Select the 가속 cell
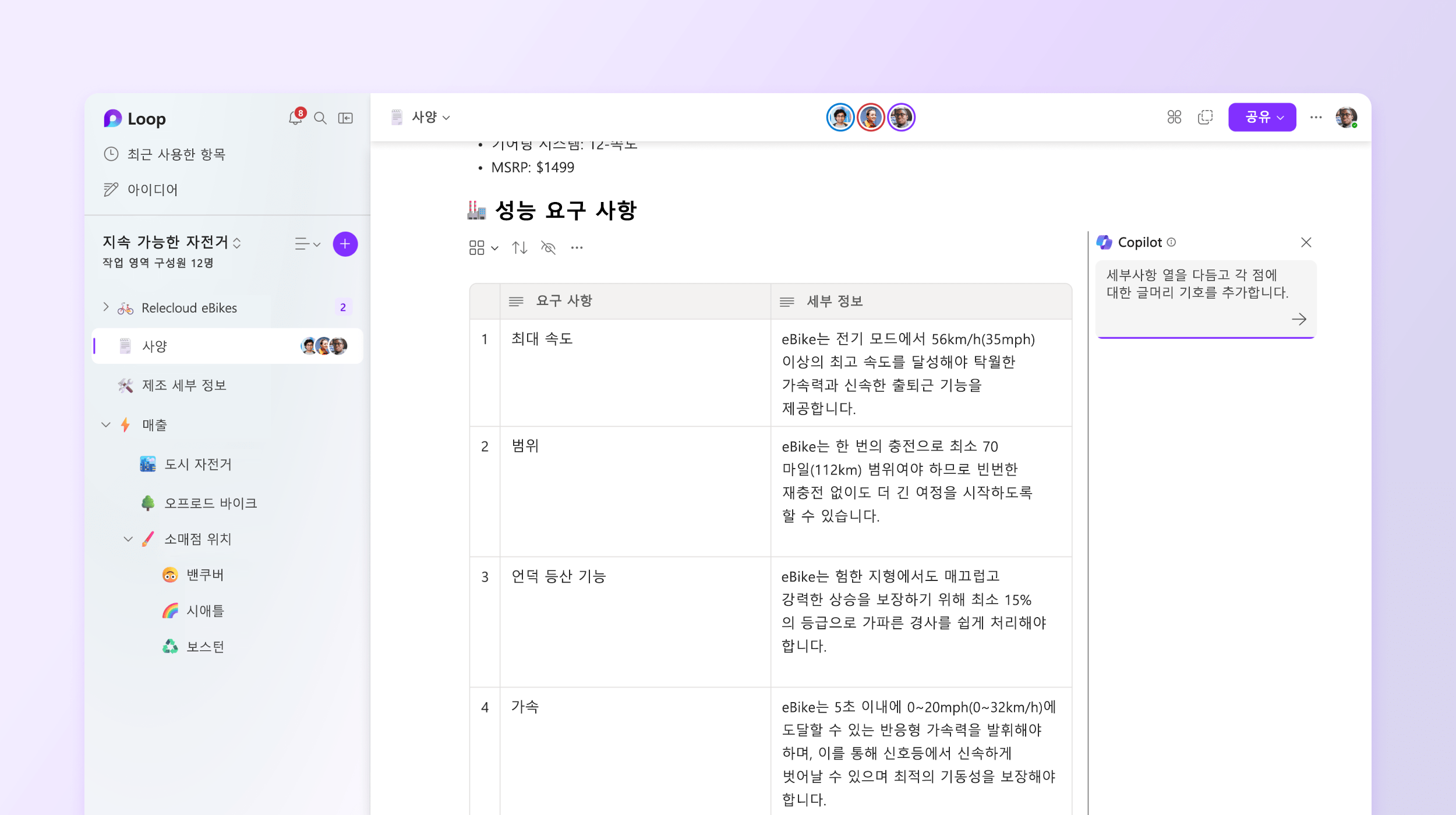 635,752
